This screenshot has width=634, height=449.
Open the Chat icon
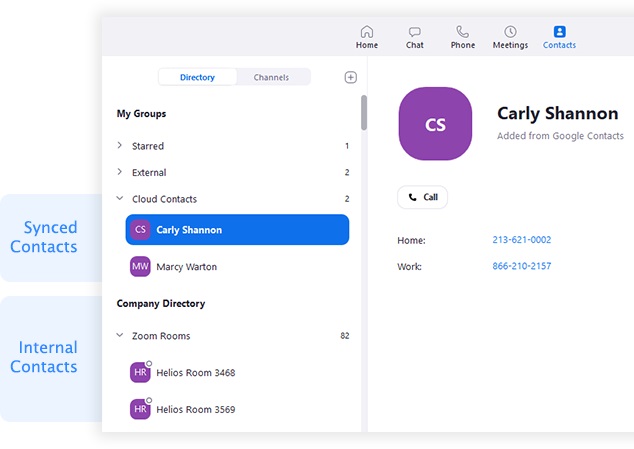(x=415, y=32)
